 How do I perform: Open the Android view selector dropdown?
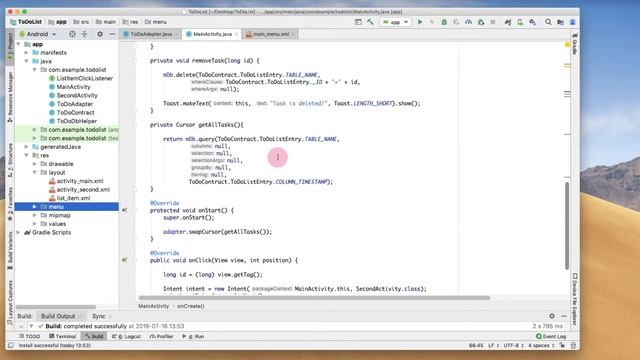[38, 34]
